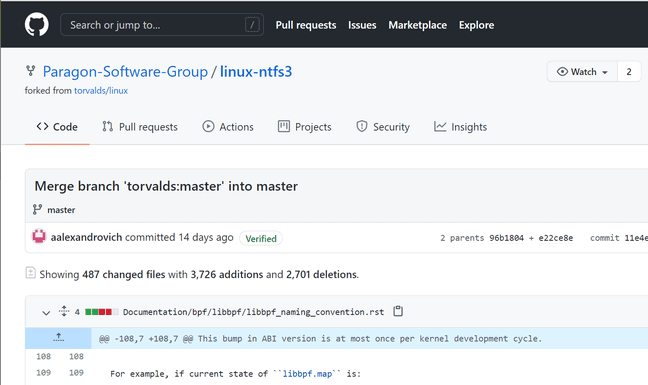The image size is (648, 385).
Task: Select the commit title 'Merge branch torvalds:master into master'
Action: coord(166,186)
